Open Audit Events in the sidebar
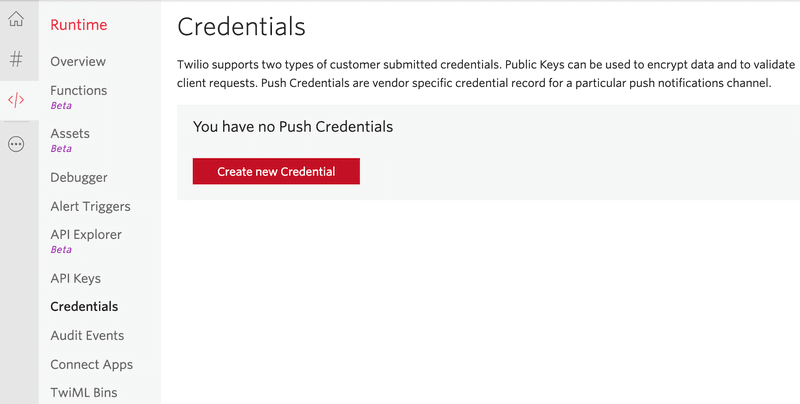Image resolution: width=800 pixels, height=404 pixels. 87,336
